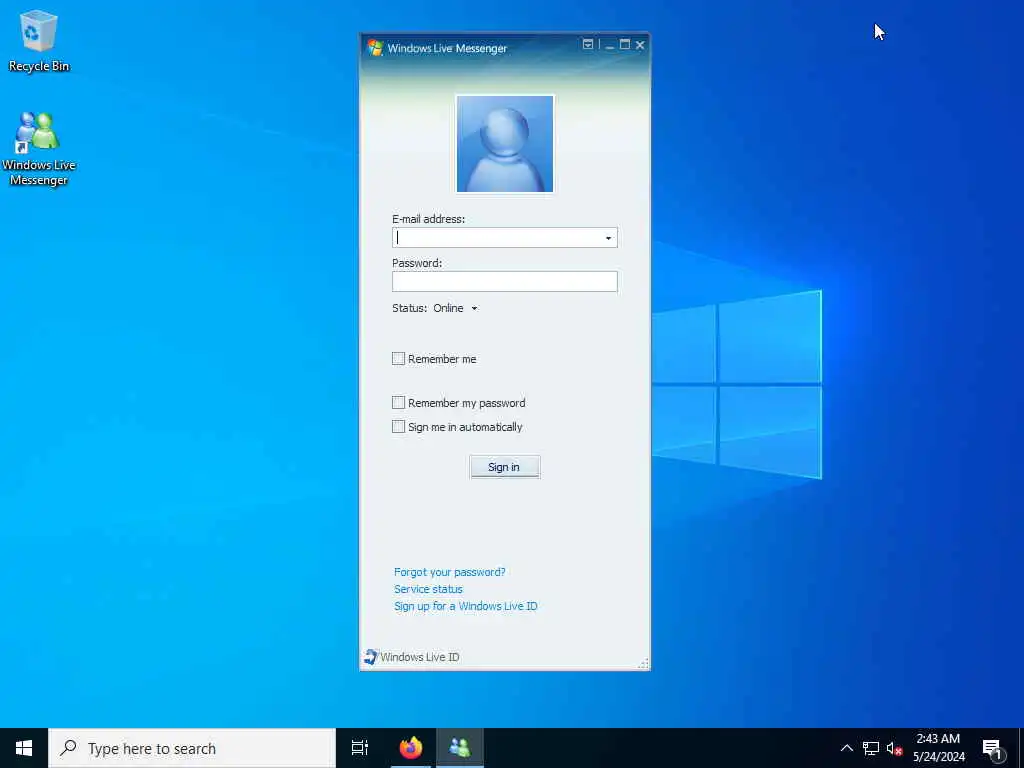Close the Windows Live Messenger window
Image resolution: width=1024 pixels, height=768 pixels.
[640, 44]
